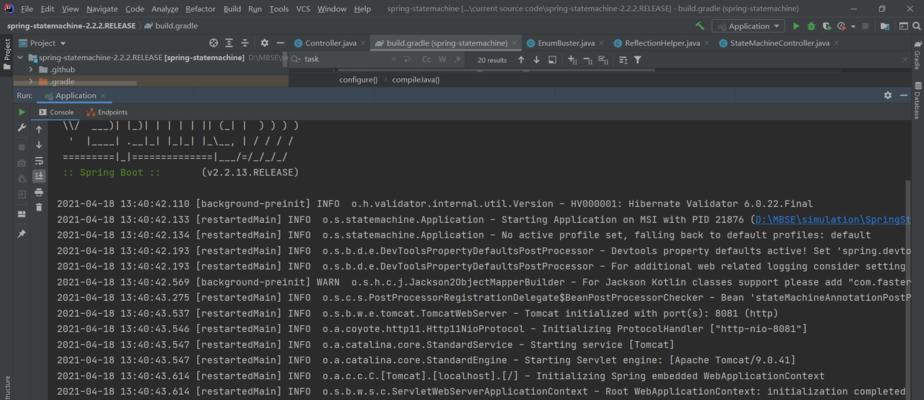924x400 pixels.
Task: Open the VCS menu
Action: pyautogui.click(x=303, y=9)
